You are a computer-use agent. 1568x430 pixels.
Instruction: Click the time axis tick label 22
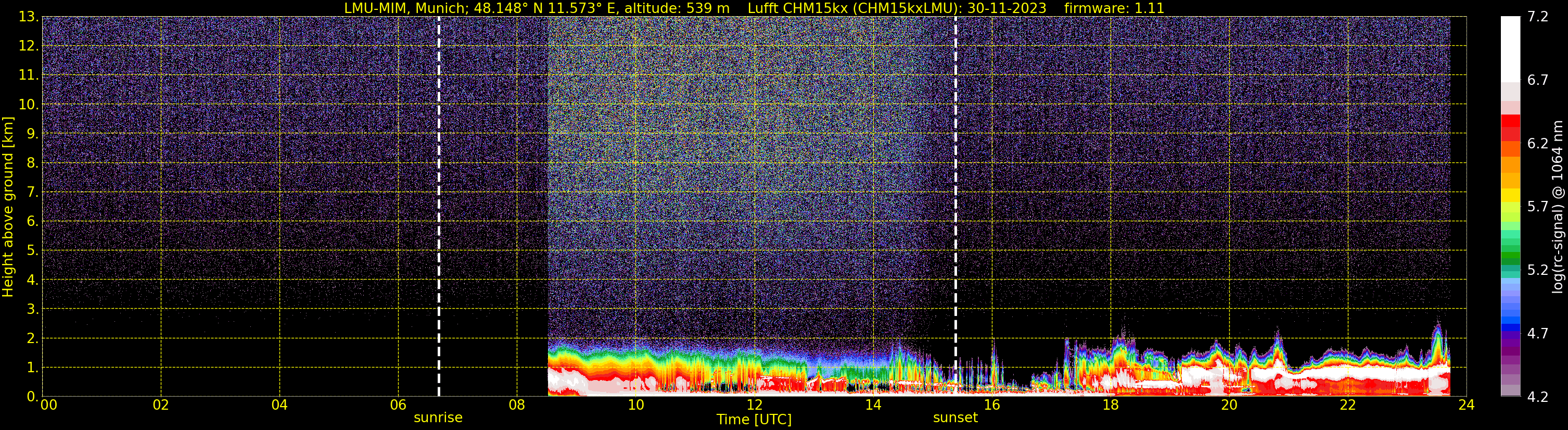[1348, 405]
